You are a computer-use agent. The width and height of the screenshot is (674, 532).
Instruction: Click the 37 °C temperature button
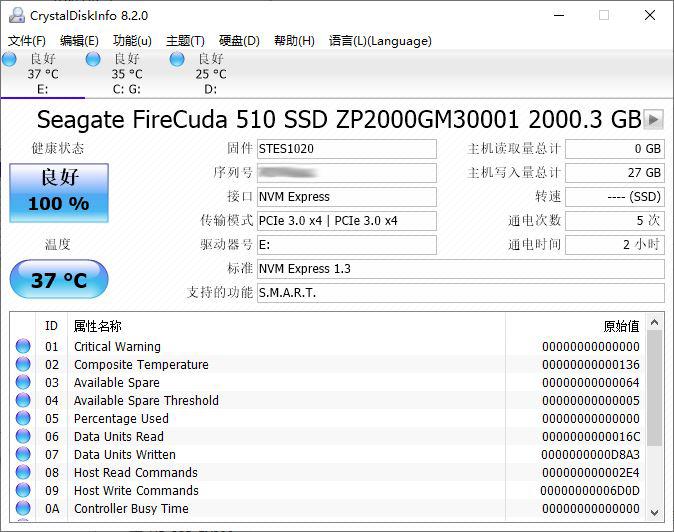click(x=59, y=279)
